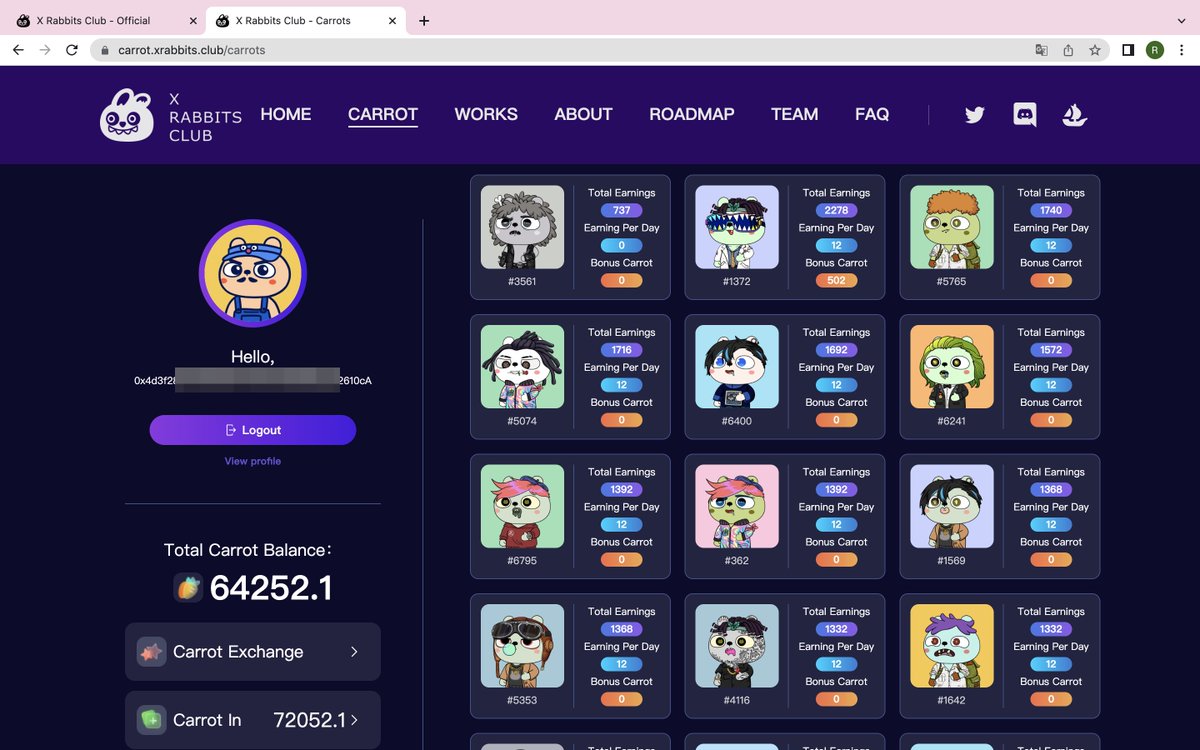The image size is (1200, 750).
Task: Click Total Earnings value 2278
Action: (836, 210)
